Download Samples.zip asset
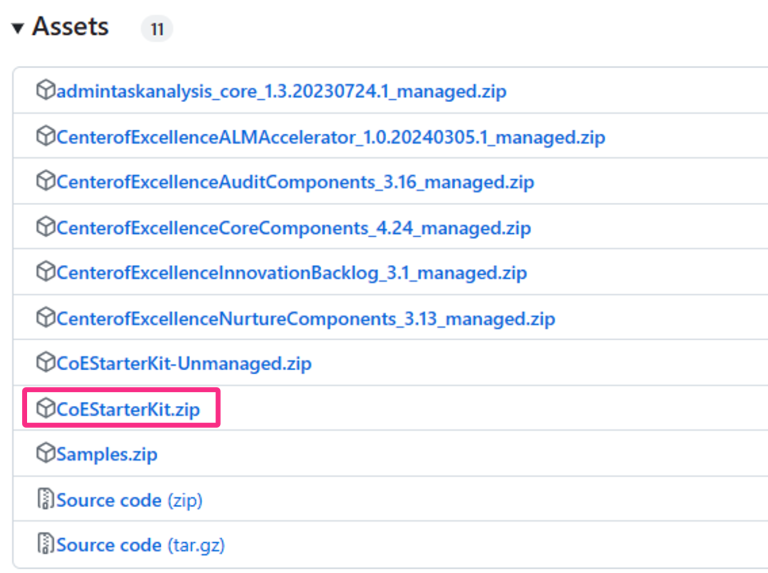Viewport: 768px width, 573px height. 107,454
